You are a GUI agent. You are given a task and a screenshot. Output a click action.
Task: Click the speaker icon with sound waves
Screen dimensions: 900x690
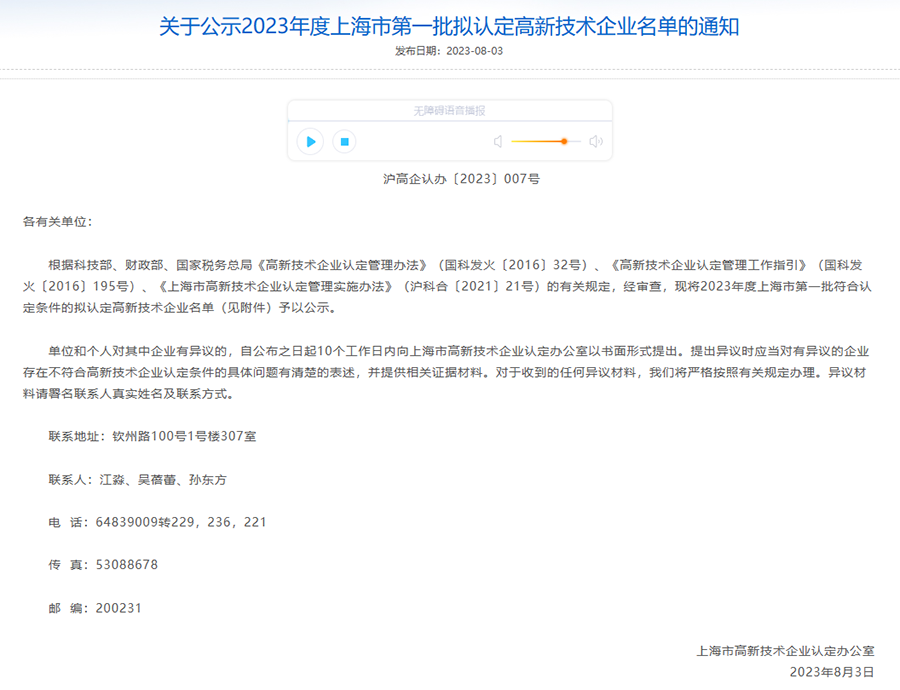(596, 142)
